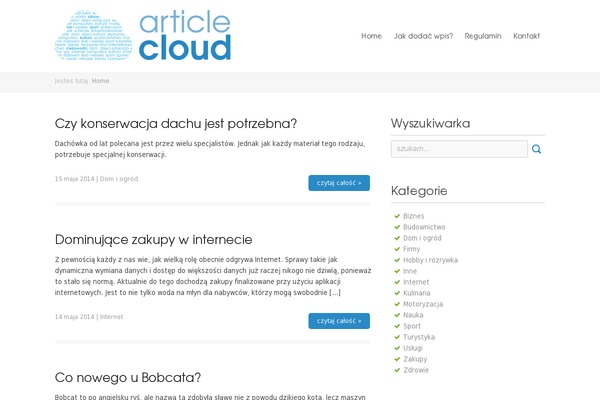Open the Biznes category
The width and height of the screenshot is (600, 400).
click(x=413, y=216)
